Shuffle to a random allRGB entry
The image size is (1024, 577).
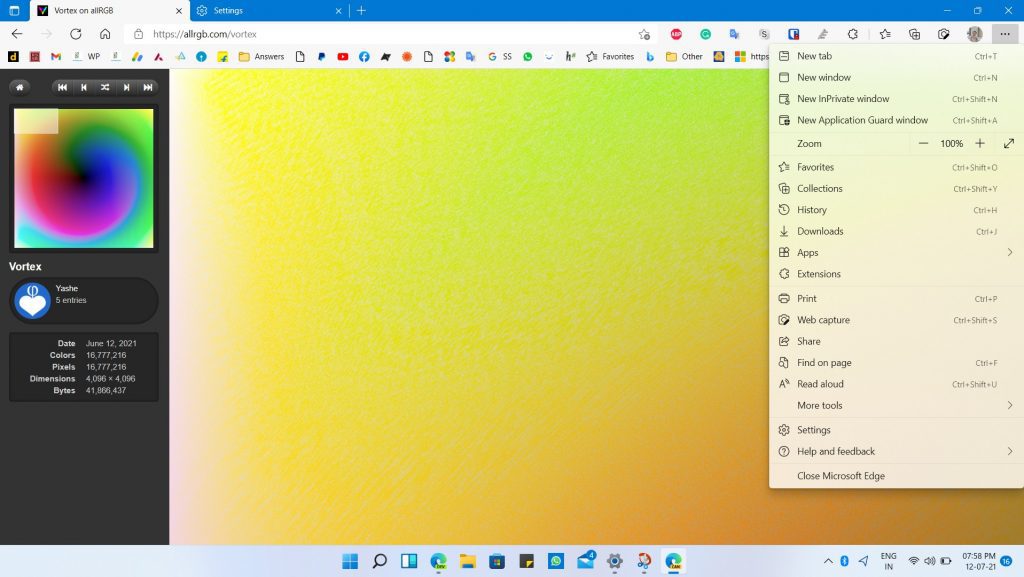click(105, 87)
